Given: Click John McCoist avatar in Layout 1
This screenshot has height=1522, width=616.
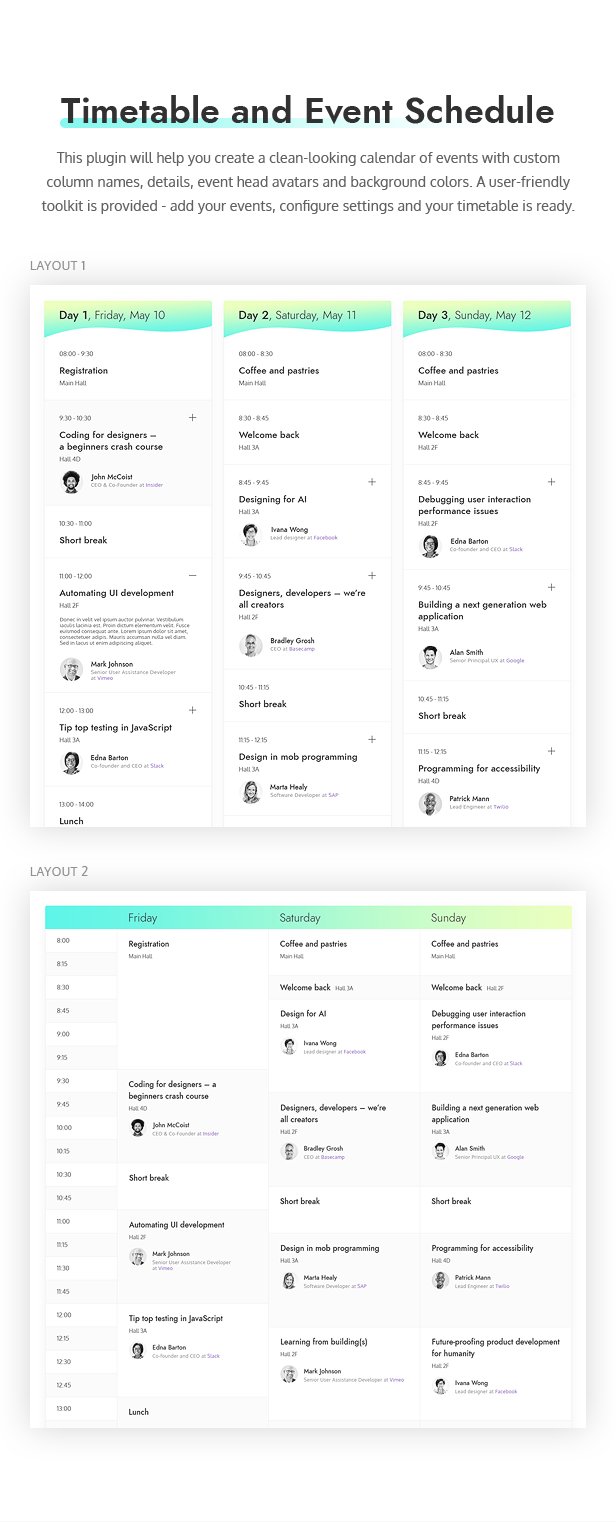Looking at the screenshot, I should point(71,481).
